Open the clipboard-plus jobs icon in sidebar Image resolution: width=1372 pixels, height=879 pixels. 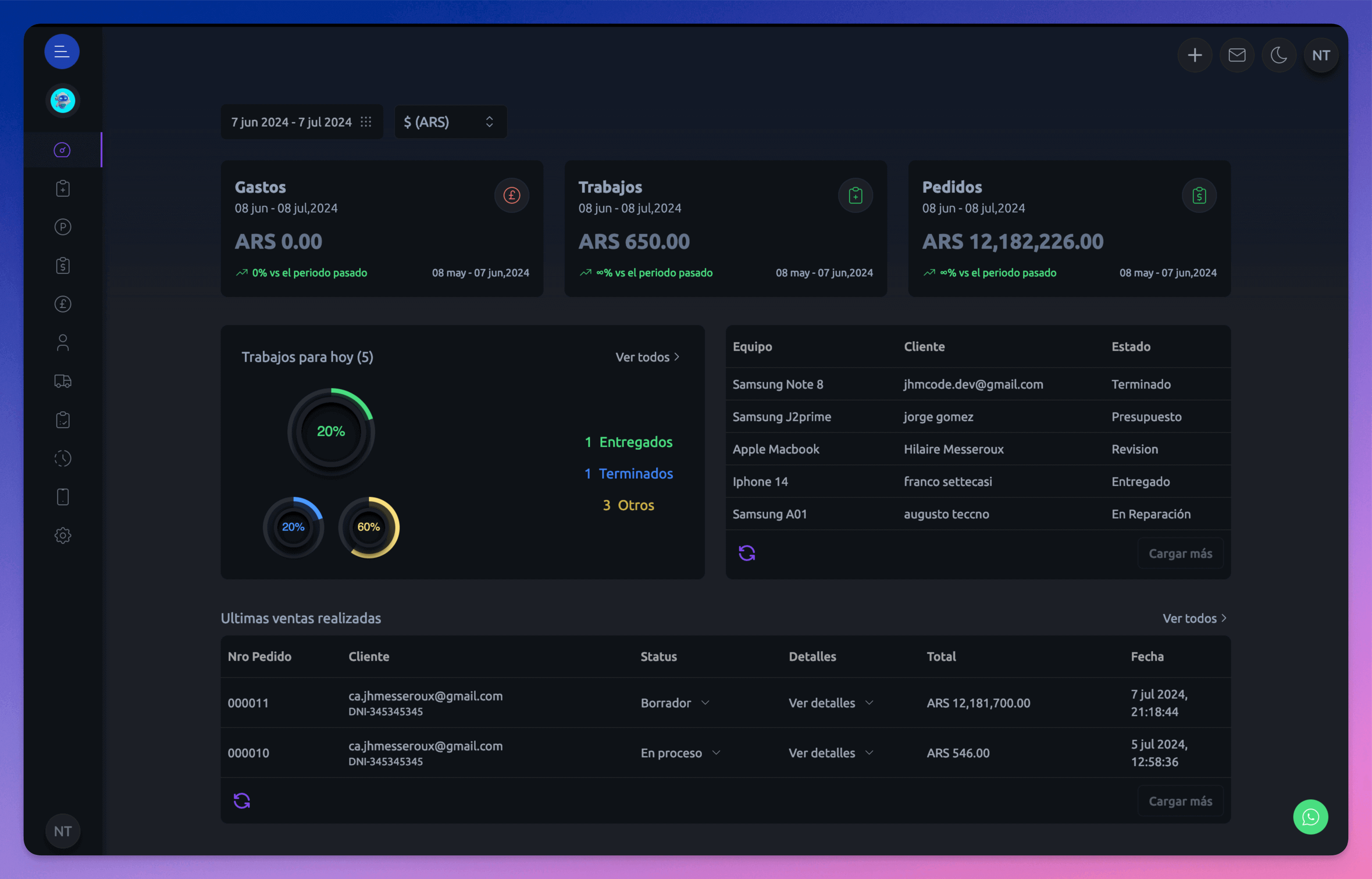(63, 189)
